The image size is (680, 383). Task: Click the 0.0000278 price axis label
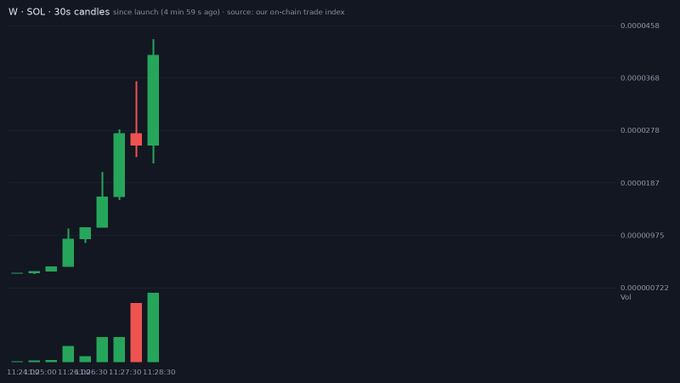[x=640, y=131]
